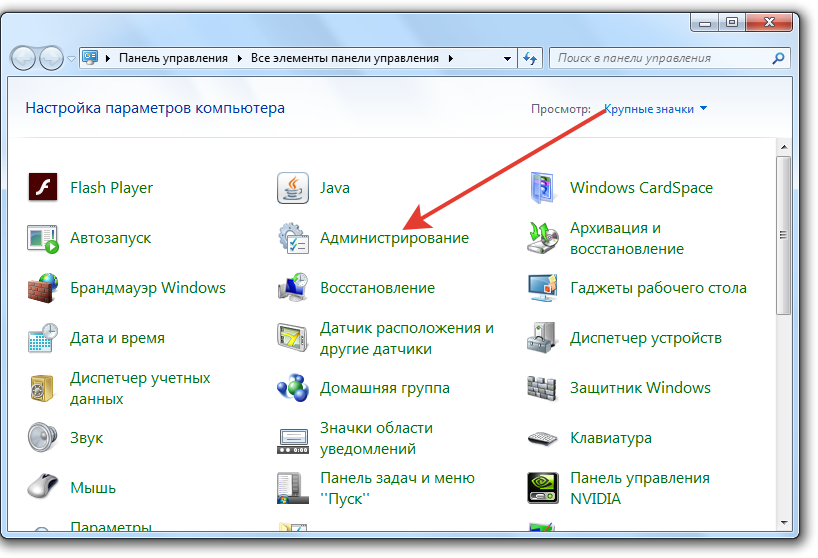Open the Гаджеты рабочего стола icon
Screen dimensions: 818x558
coord(543,288)
